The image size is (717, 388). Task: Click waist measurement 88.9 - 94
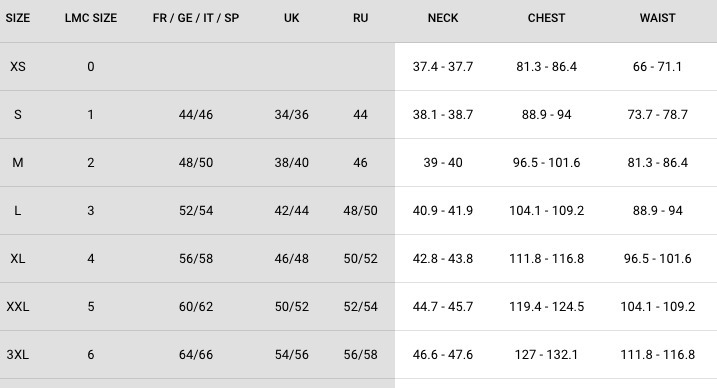point(658,211)
